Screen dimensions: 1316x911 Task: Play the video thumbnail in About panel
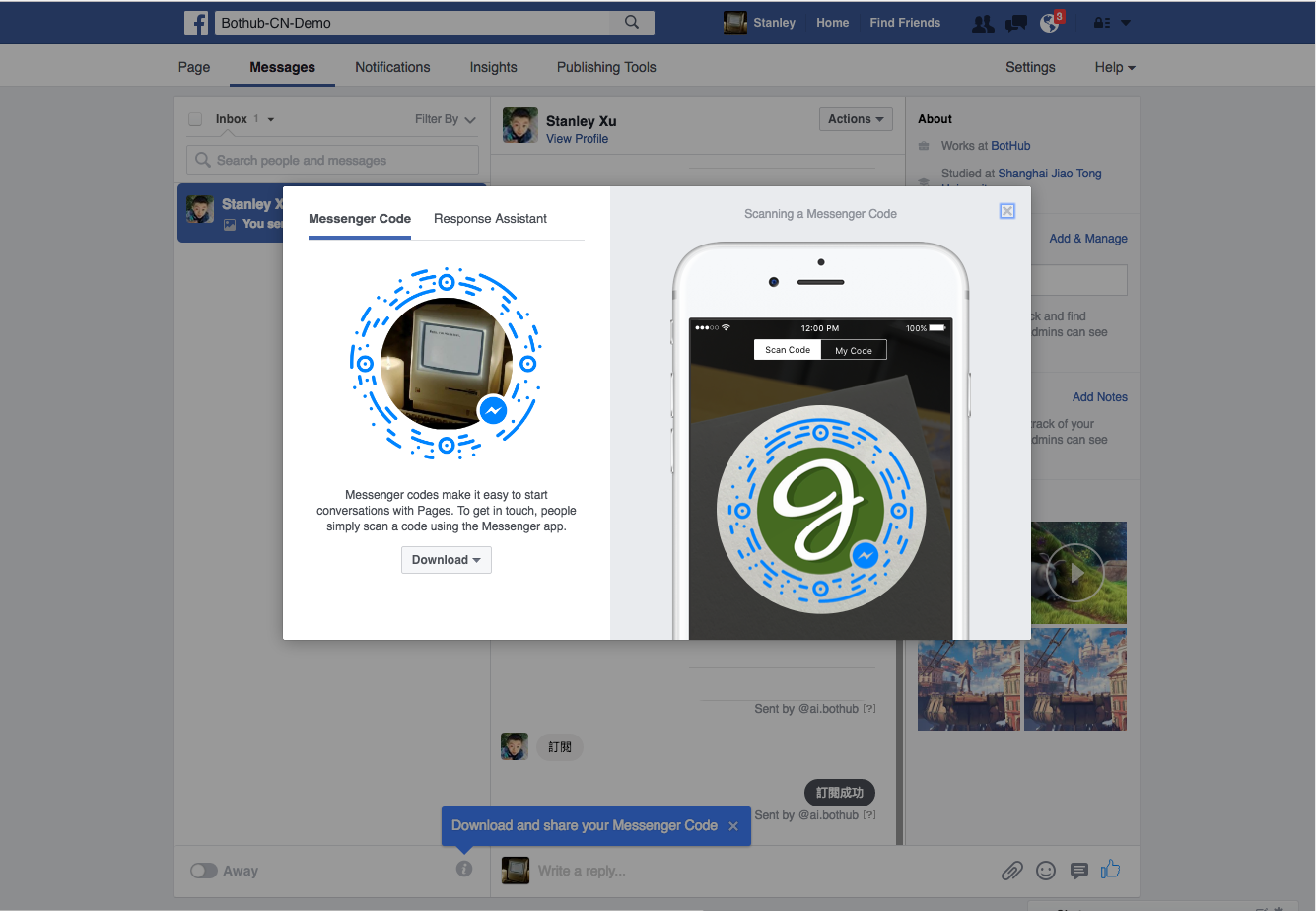[1075, 573]
